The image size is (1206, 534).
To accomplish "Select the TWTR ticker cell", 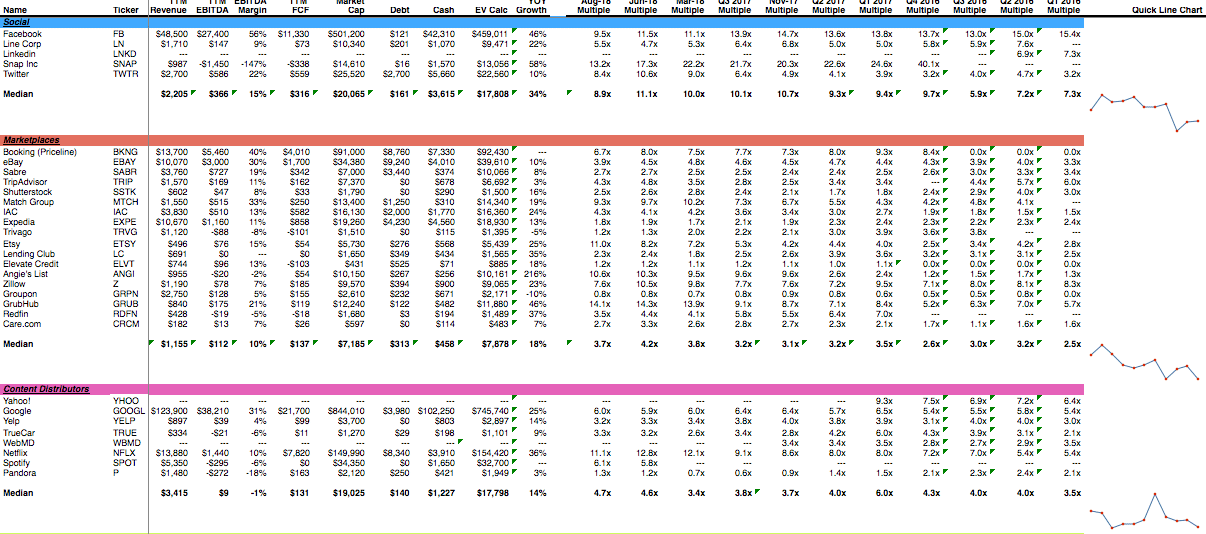I will click(126, 74).
